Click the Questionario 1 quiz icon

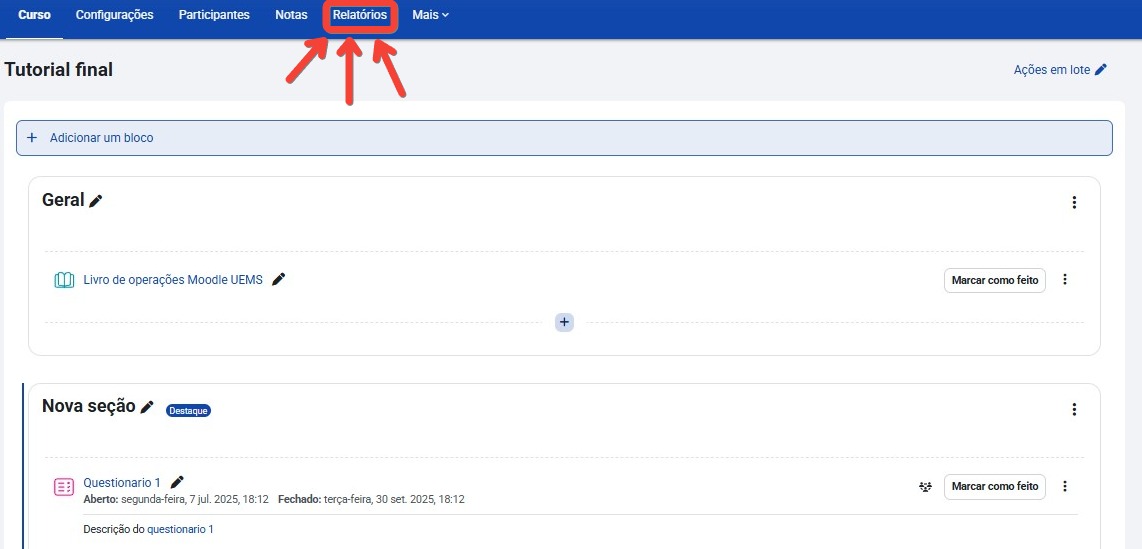tap(64, 486)
